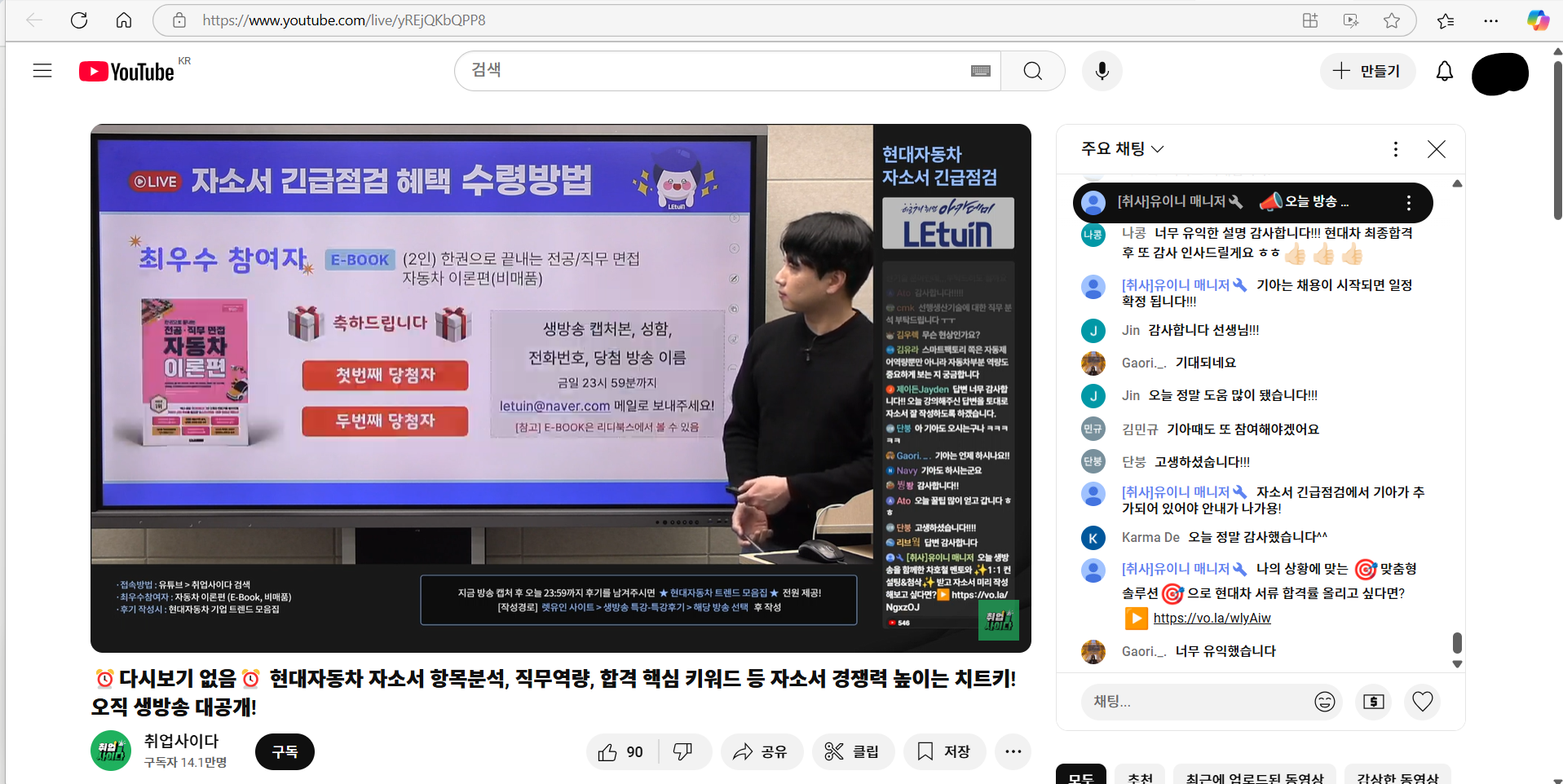Open the browser favorites list icon

[1446, 20]
